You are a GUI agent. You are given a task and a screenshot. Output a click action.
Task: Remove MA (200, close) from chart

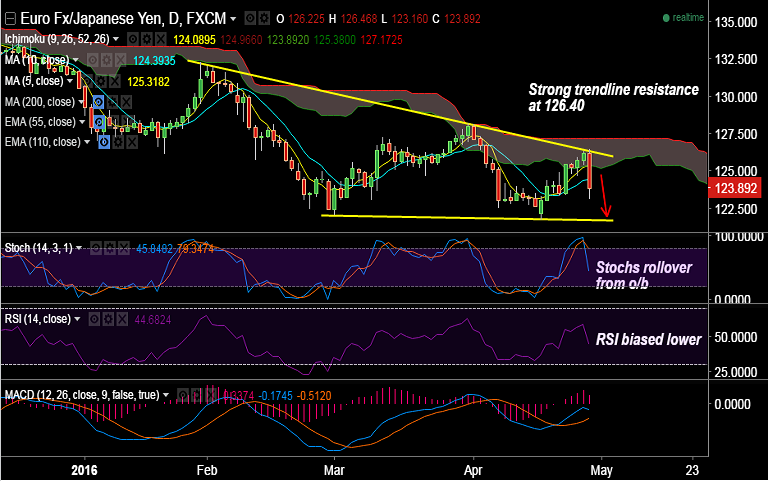(x=126, y=102)
